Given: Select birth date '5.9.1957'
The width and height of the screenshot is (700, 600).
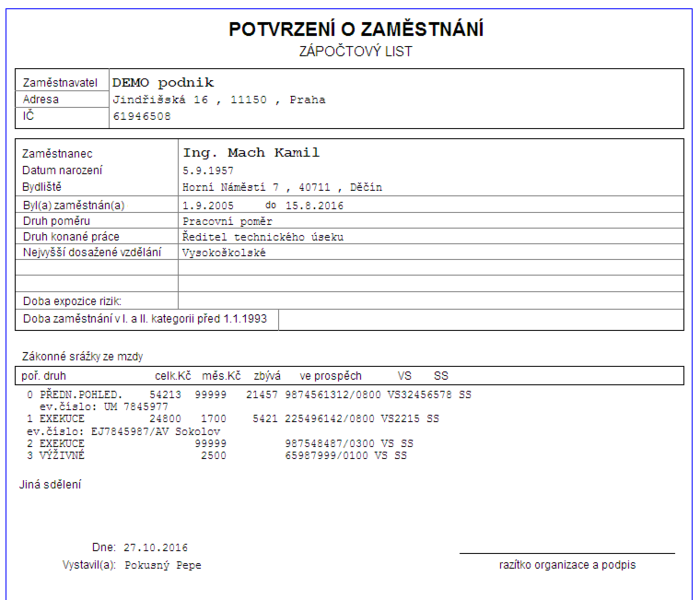Looking at the screenshot, I should pyautogui.click(x=208, y=171).
